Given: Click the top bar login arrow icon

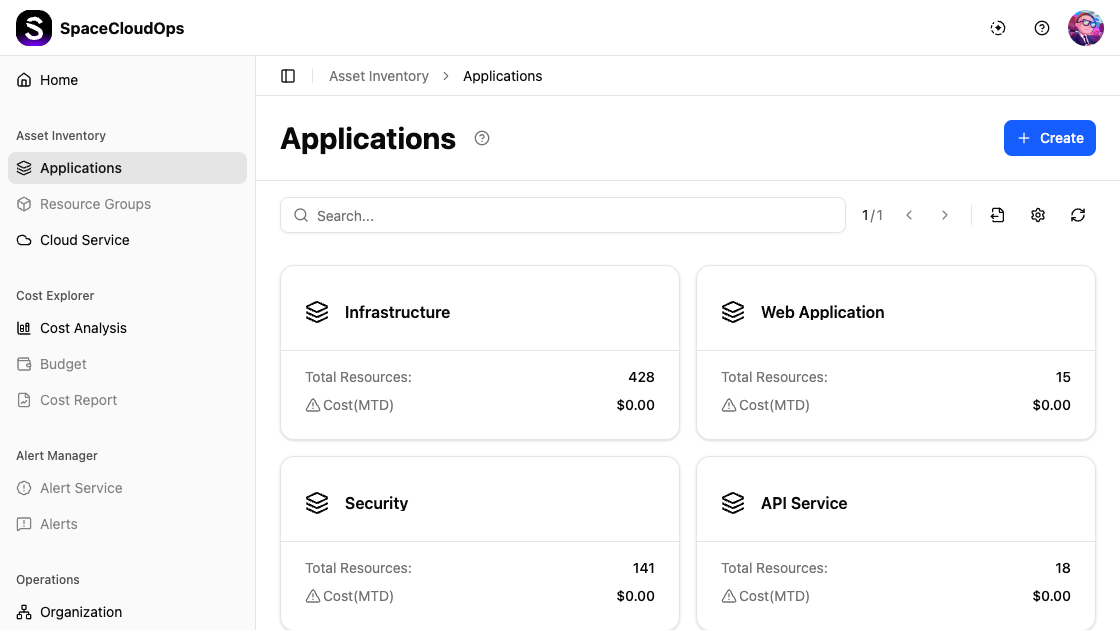Looking at the screenshot, I should point(998,28).
